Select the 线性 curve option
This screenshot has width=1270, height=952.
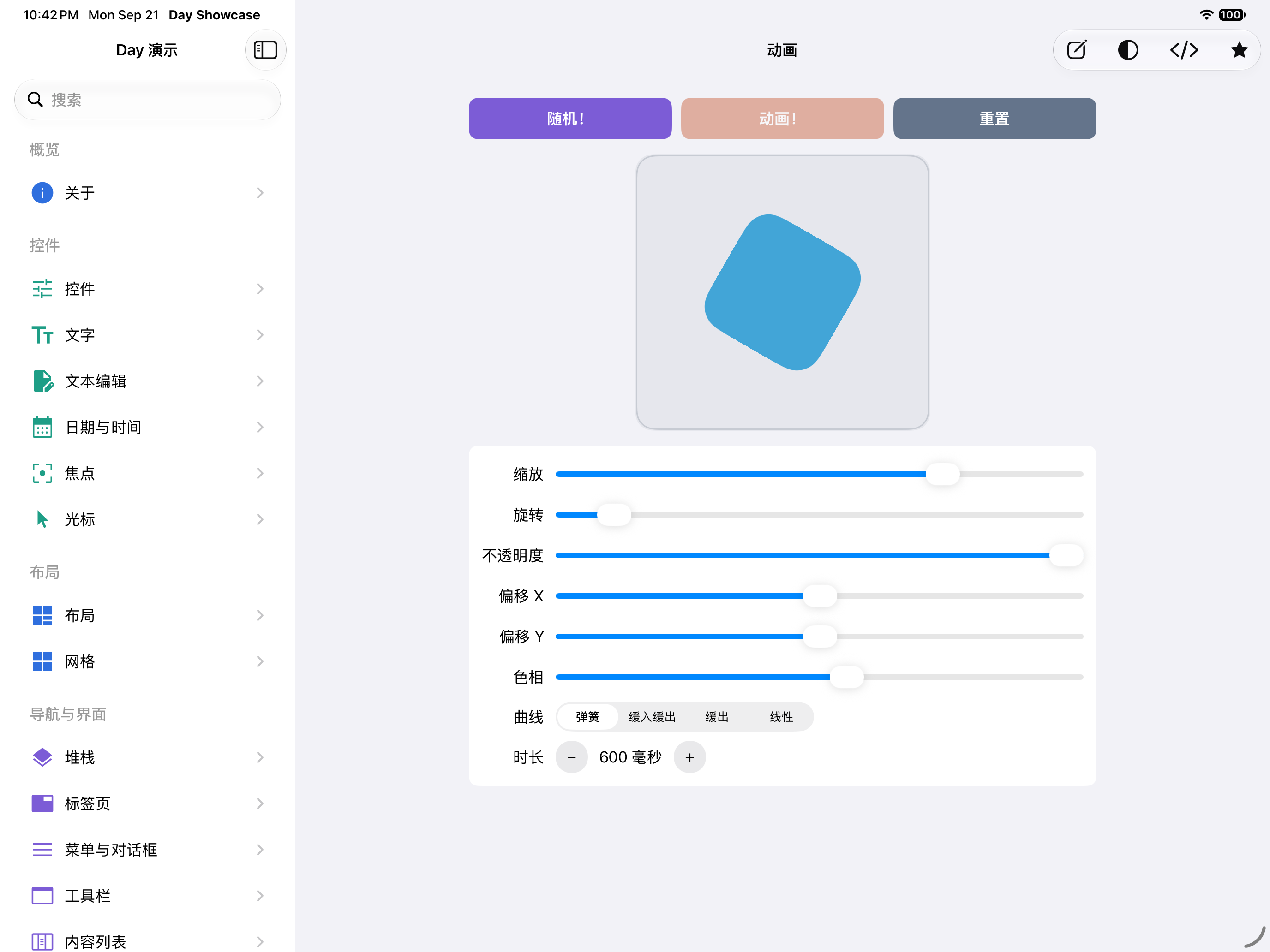pyautogui.click(x=781, y=717)
